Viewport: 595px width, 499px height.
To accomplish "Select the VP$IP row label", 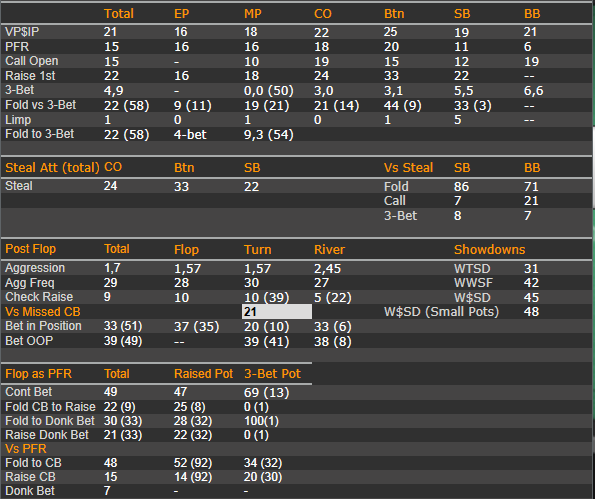I will pyautogui.click(x=22, y=31).
